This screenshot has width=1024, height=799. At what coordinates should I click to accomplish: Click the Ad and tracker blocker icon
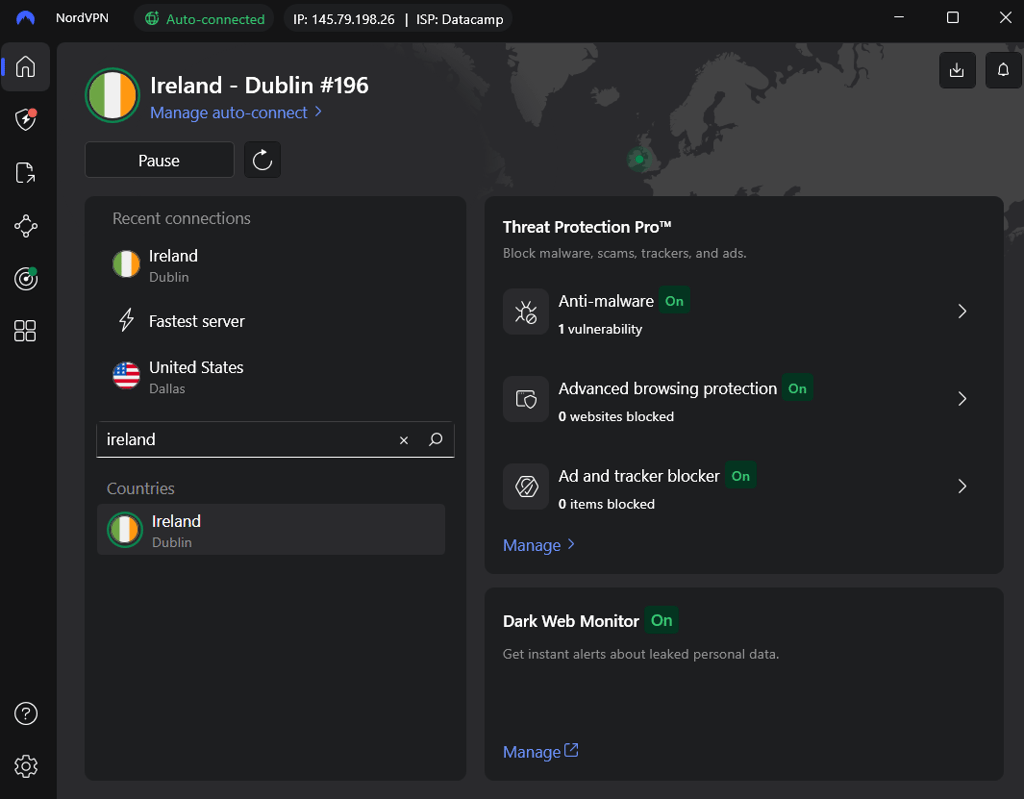click(526, 487)
